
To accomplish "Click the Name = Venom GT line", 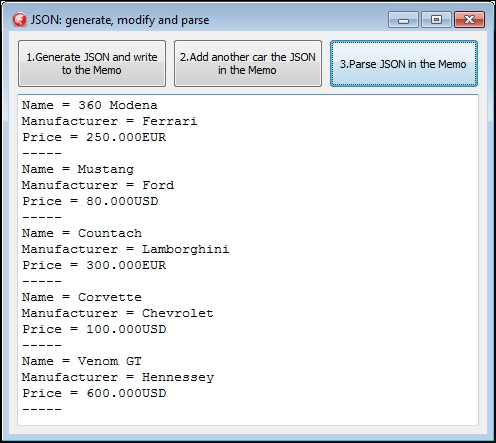I will pos(82,361).
